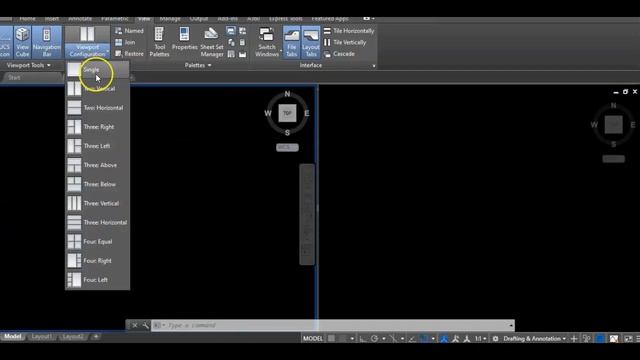Restore the drawing window using restore icon

click(625, 92)
